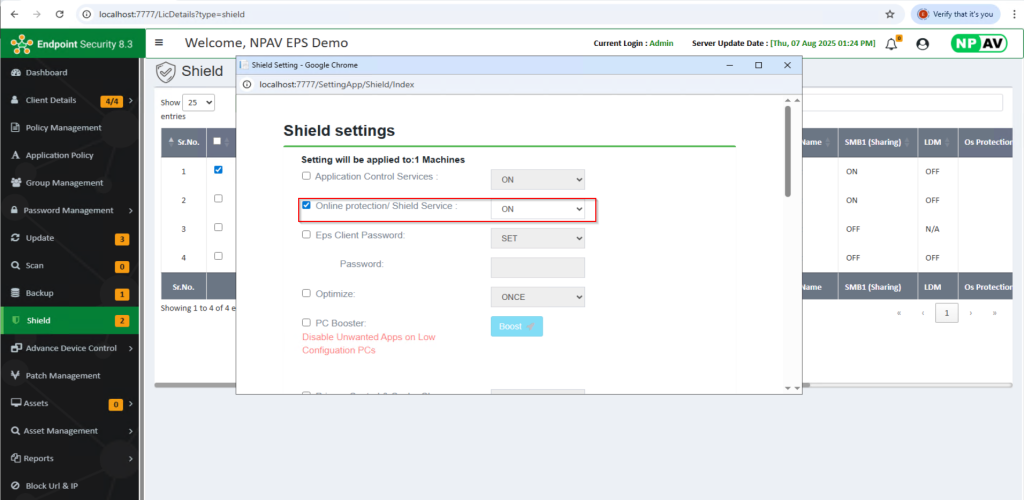Reload the page in browser
1024x500 pixels.
point(60,14)
